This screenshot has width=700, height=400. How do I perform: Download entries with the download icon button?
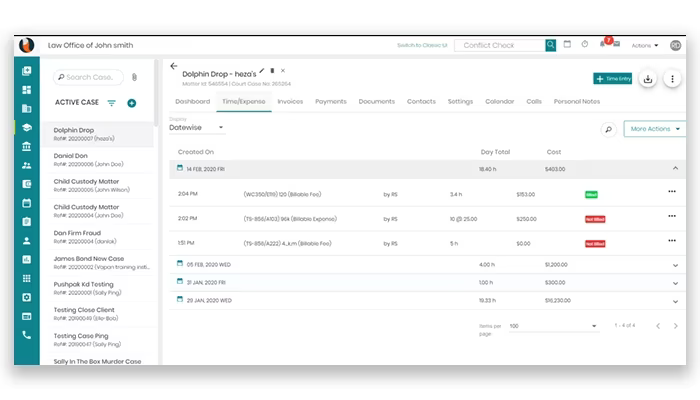(648, 79)
